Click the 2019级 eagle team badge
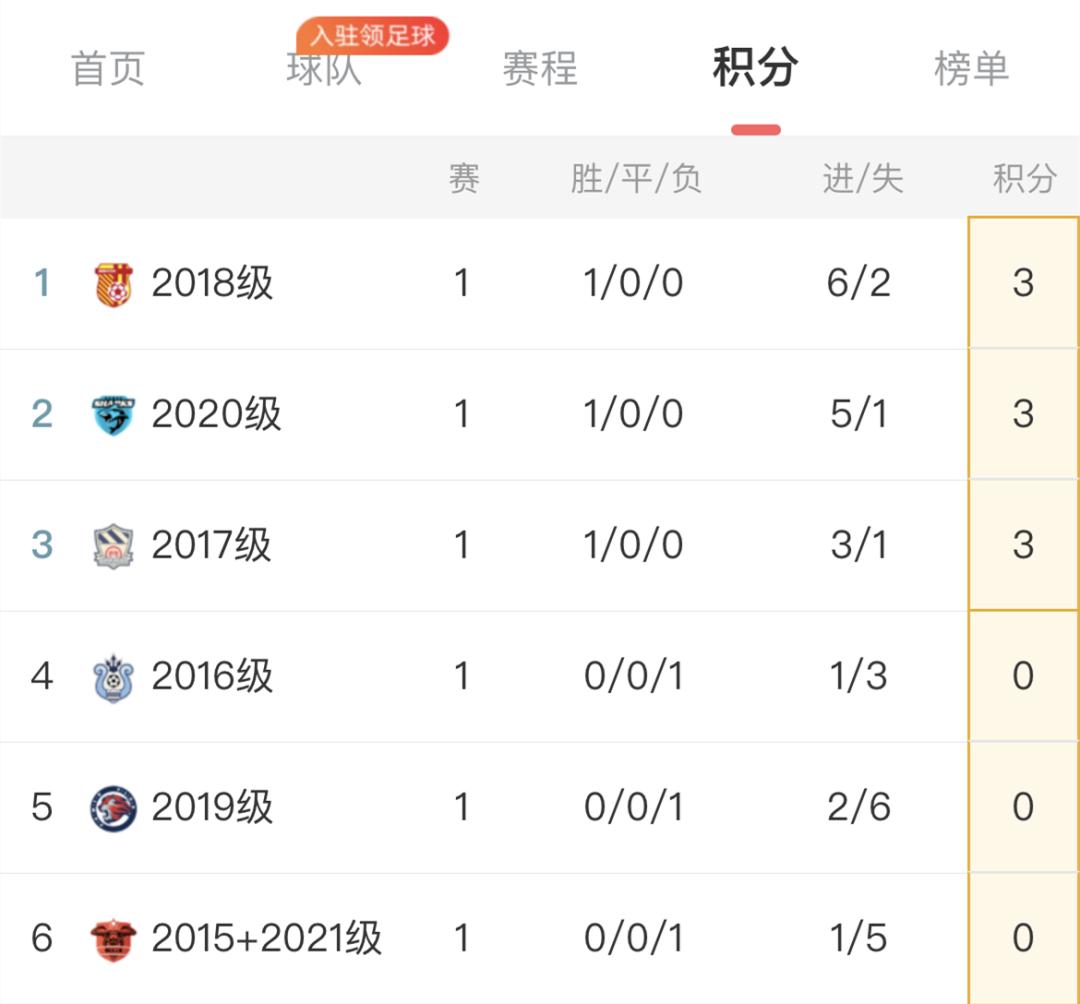Image resolution: width=1080 pixels, height=1004 pixels. [x=113, y=807]
